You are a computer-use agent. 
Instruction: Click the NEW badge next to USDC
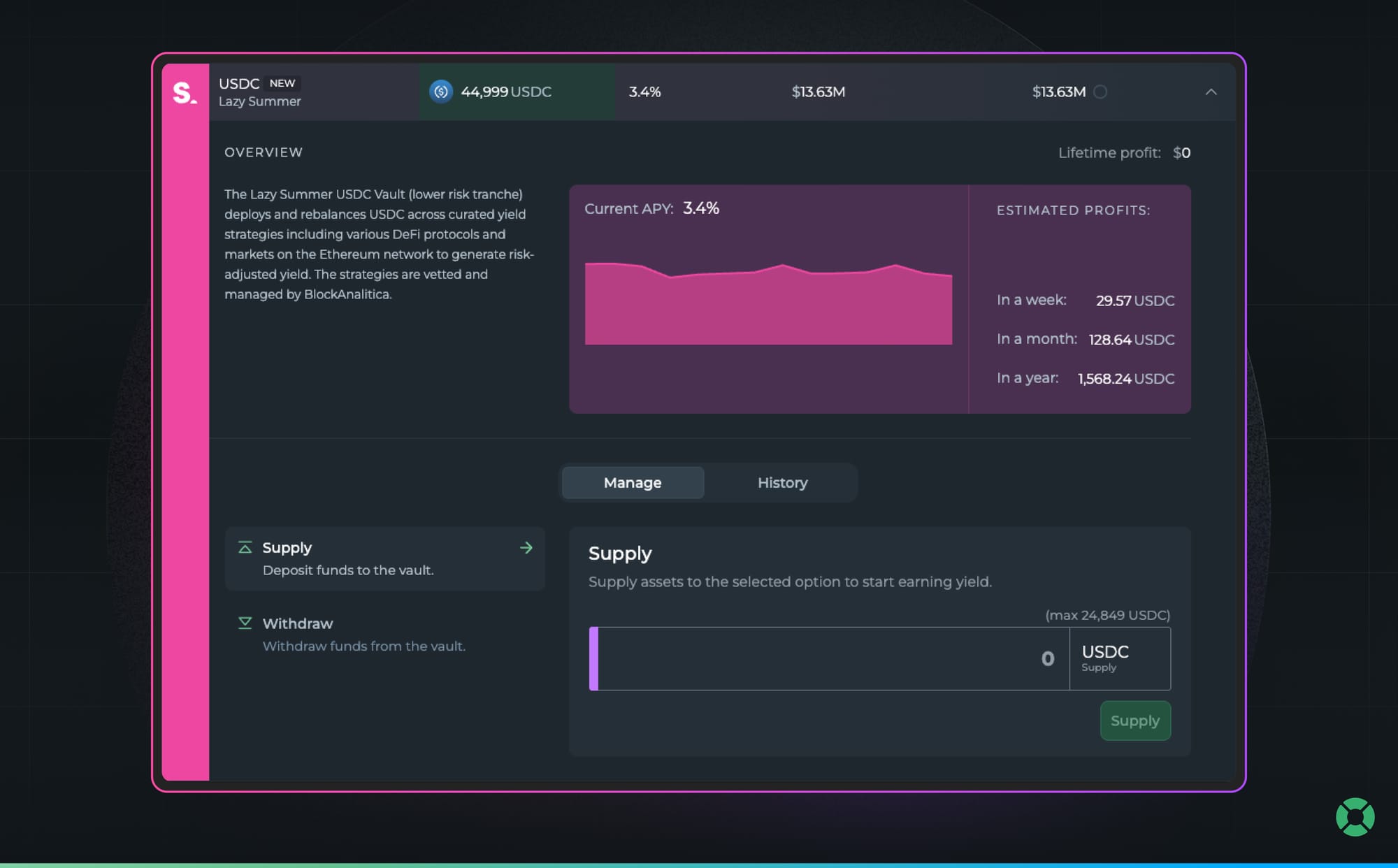coord(282,83)
